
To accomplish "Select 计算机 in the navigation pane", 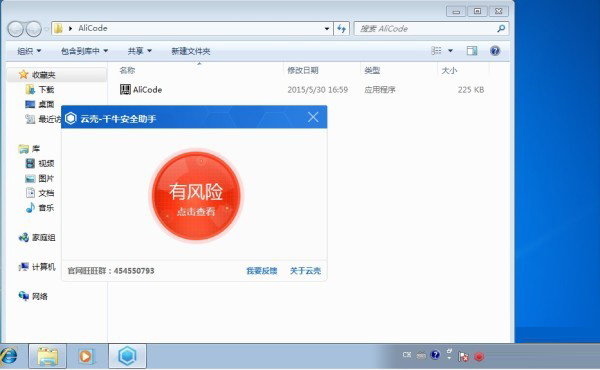I will [43, 267].
